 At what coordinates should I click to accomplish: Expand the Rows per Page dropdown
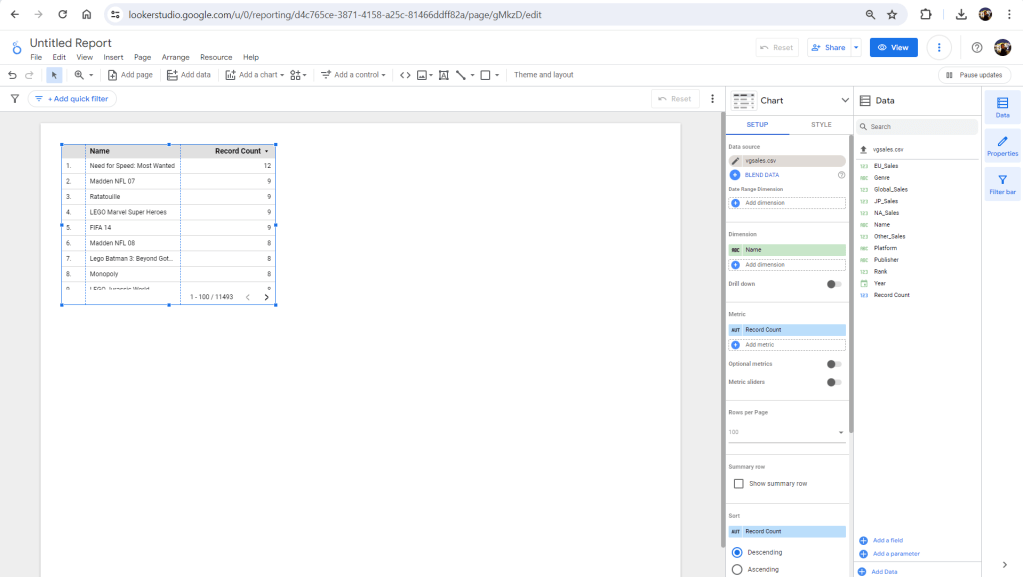click(840, 432)
